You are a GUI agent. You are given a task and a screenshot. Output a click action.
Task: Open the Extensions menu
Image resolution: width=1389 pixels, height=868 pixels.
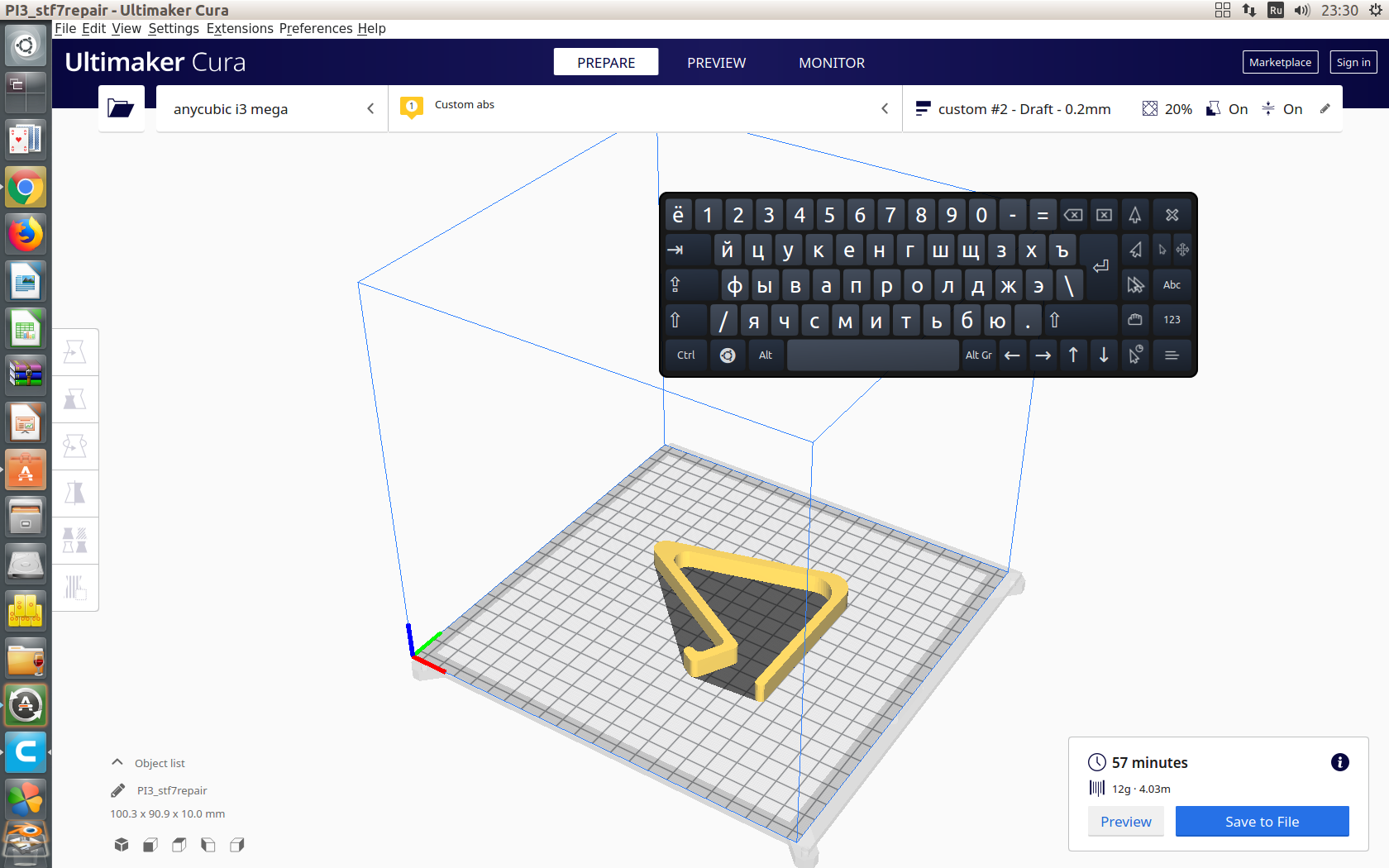pyautogui.click(x=240, y=28)
